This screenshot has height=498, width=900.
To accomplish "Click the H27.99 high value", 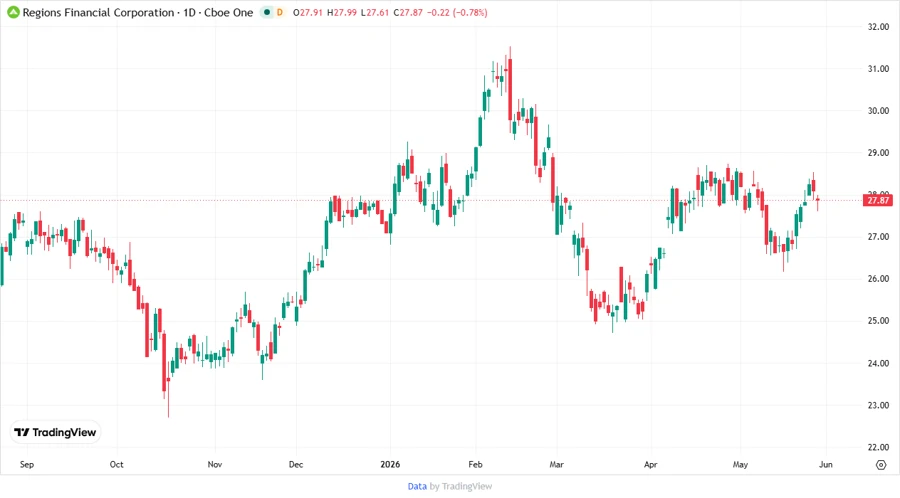I will coord(342,12).
